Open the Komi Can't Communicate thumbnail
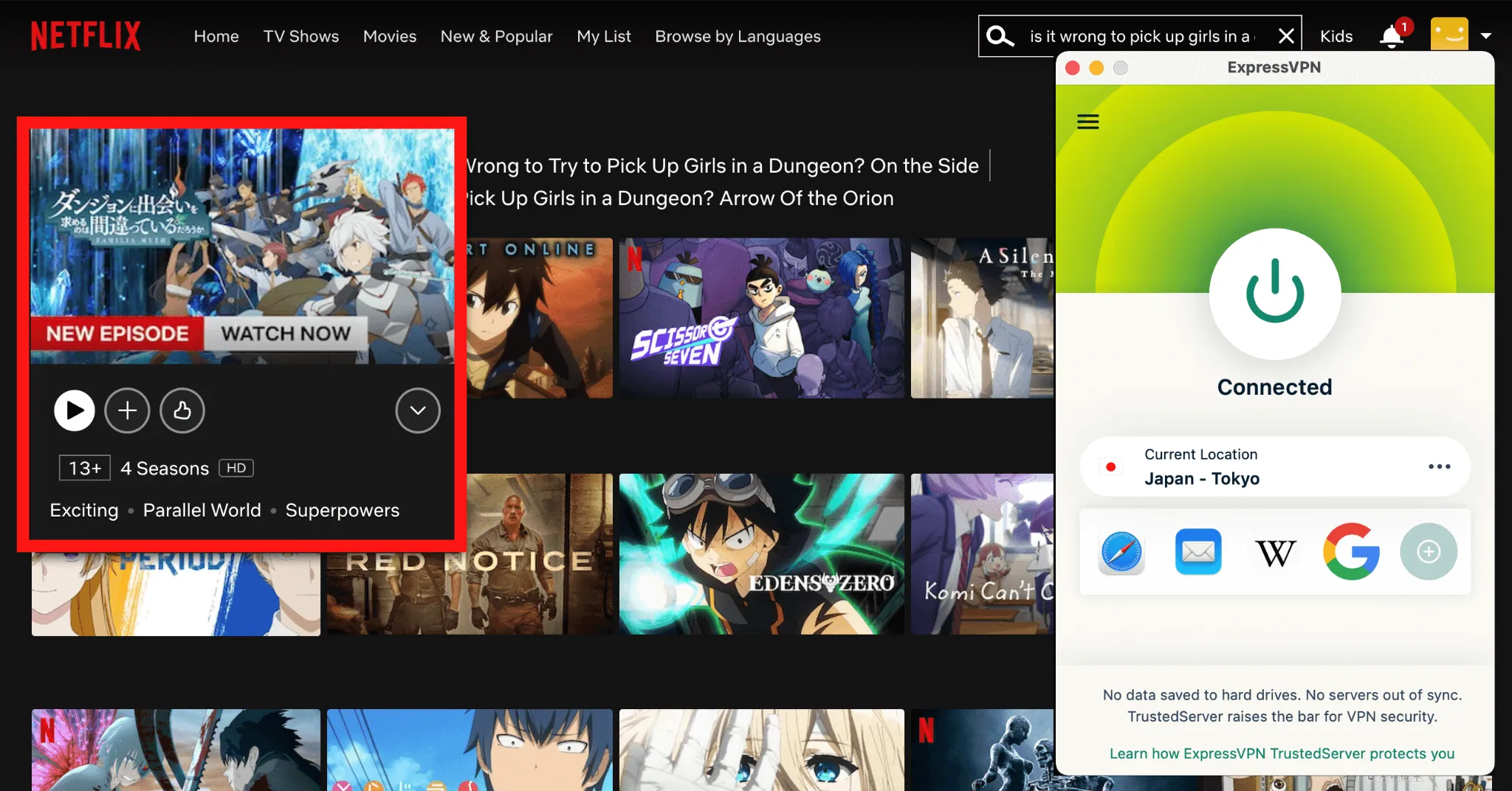The image size is (1512, 791). [x=982, y=554]
